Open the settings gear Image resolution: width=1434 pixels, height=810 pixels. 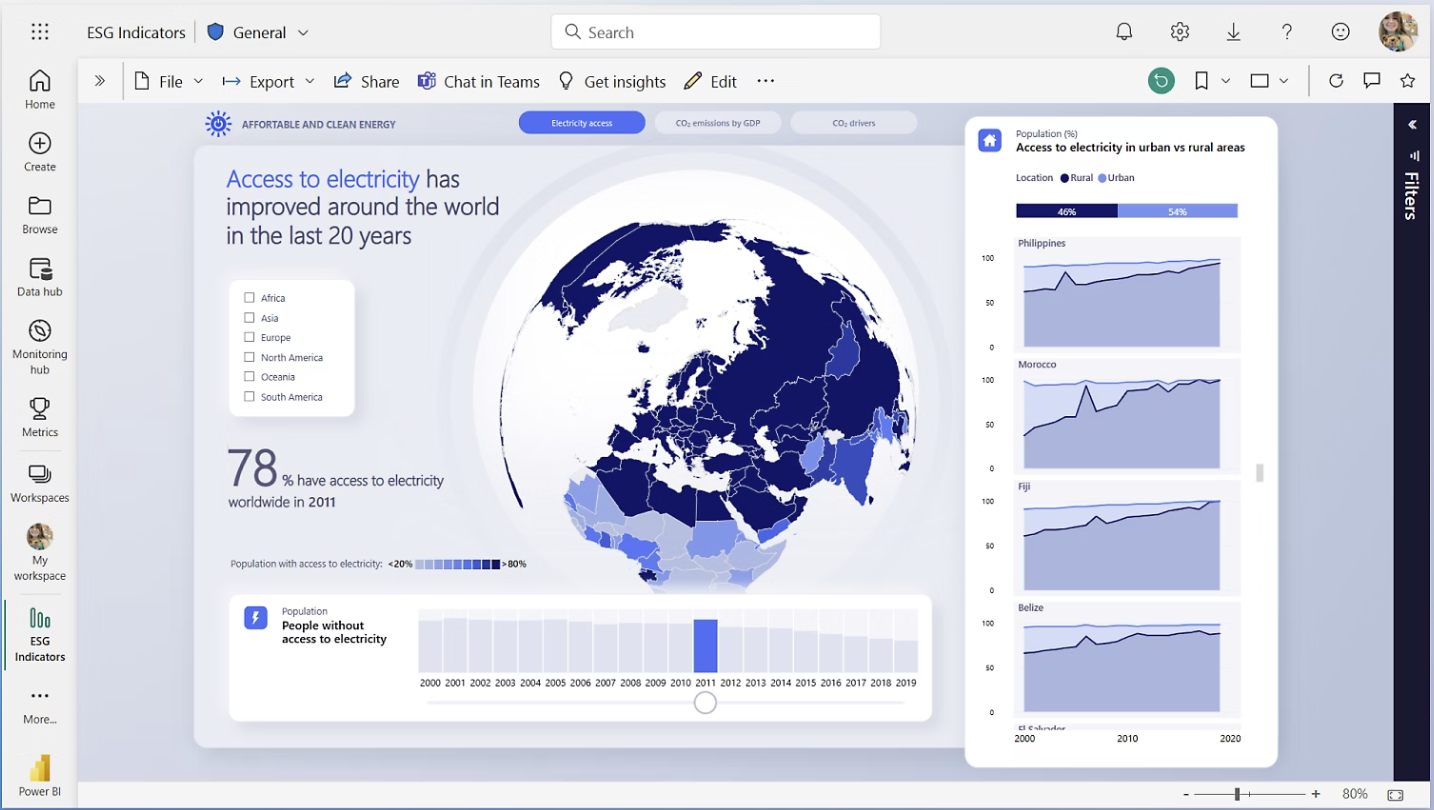[1180, 32]
